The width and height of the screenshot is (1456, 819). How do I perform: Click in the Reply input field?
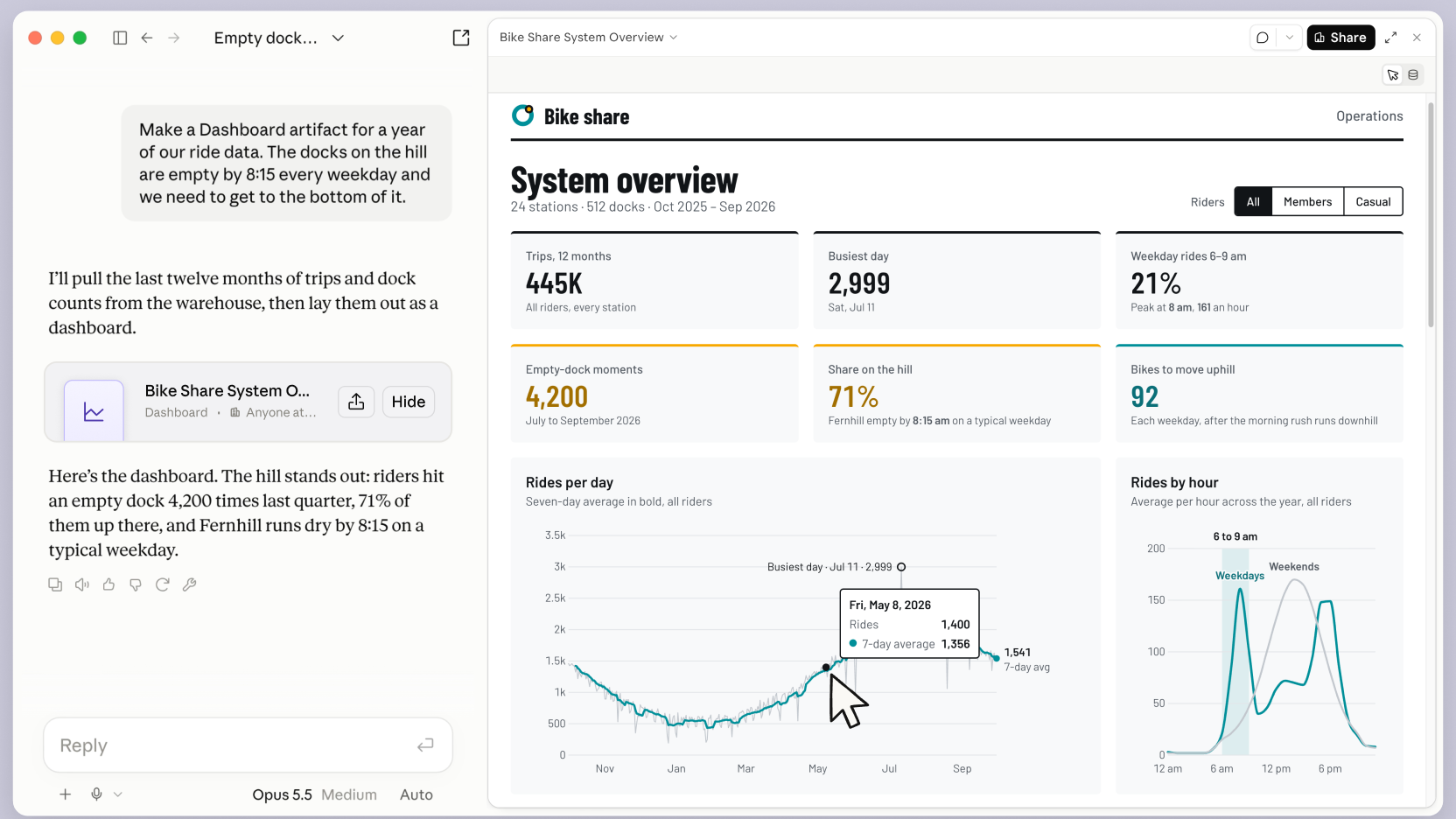tap(248, 745)
